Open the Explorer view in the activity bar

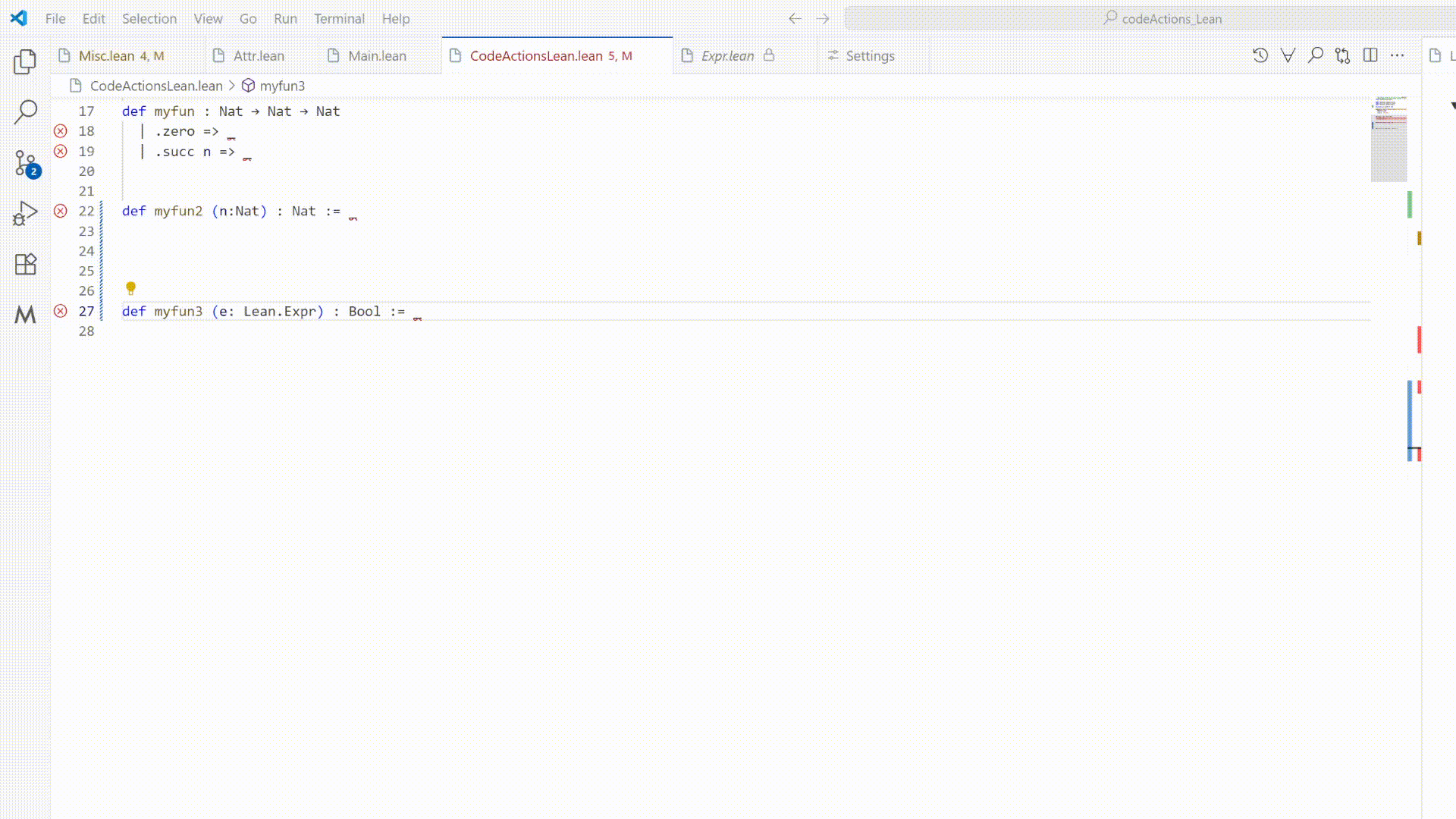pos(25,61)
